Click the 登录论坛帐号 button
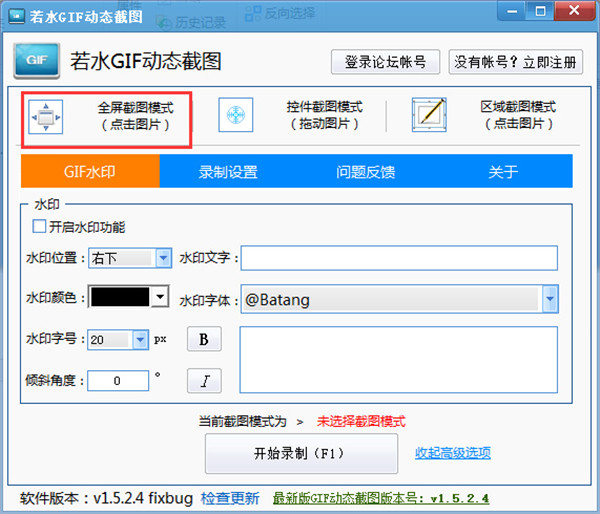 click(x=385, y=62)
